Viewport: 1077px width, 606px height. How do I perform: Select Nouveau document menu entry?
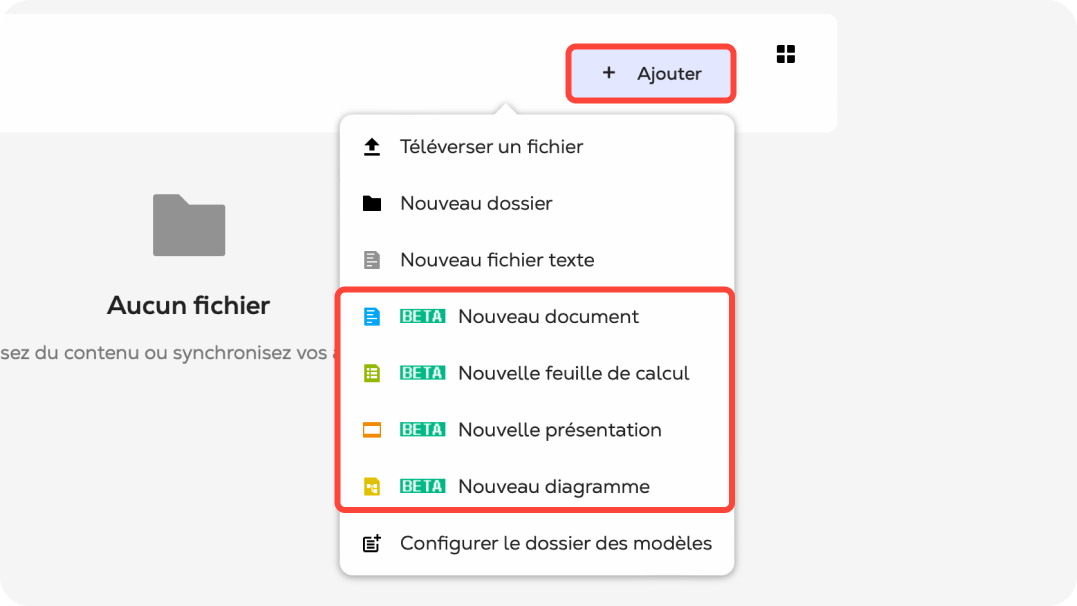tap(548, 317)
